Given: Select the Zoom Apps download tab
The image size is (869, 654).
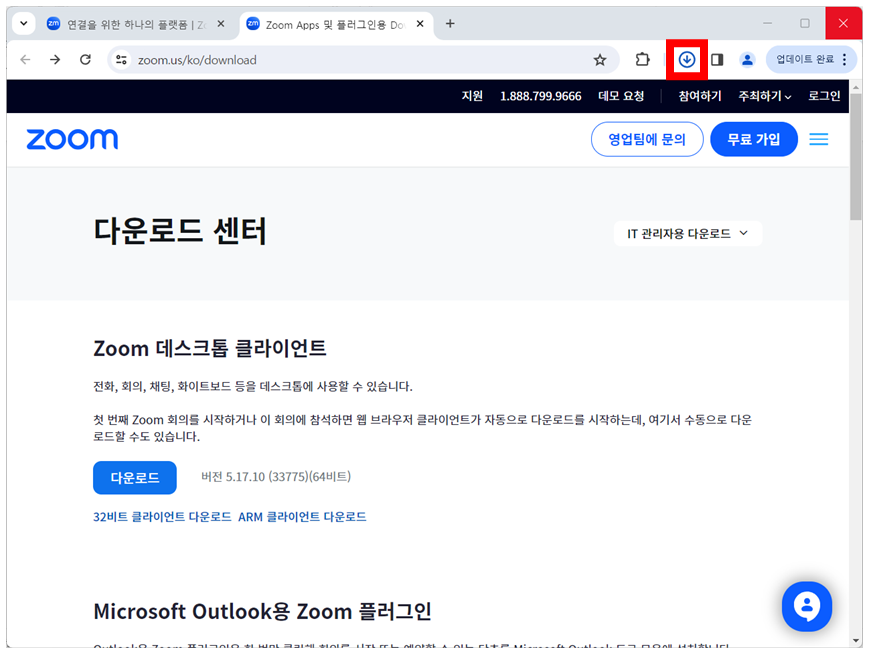Looking at the screenshot, I should 335,24.
